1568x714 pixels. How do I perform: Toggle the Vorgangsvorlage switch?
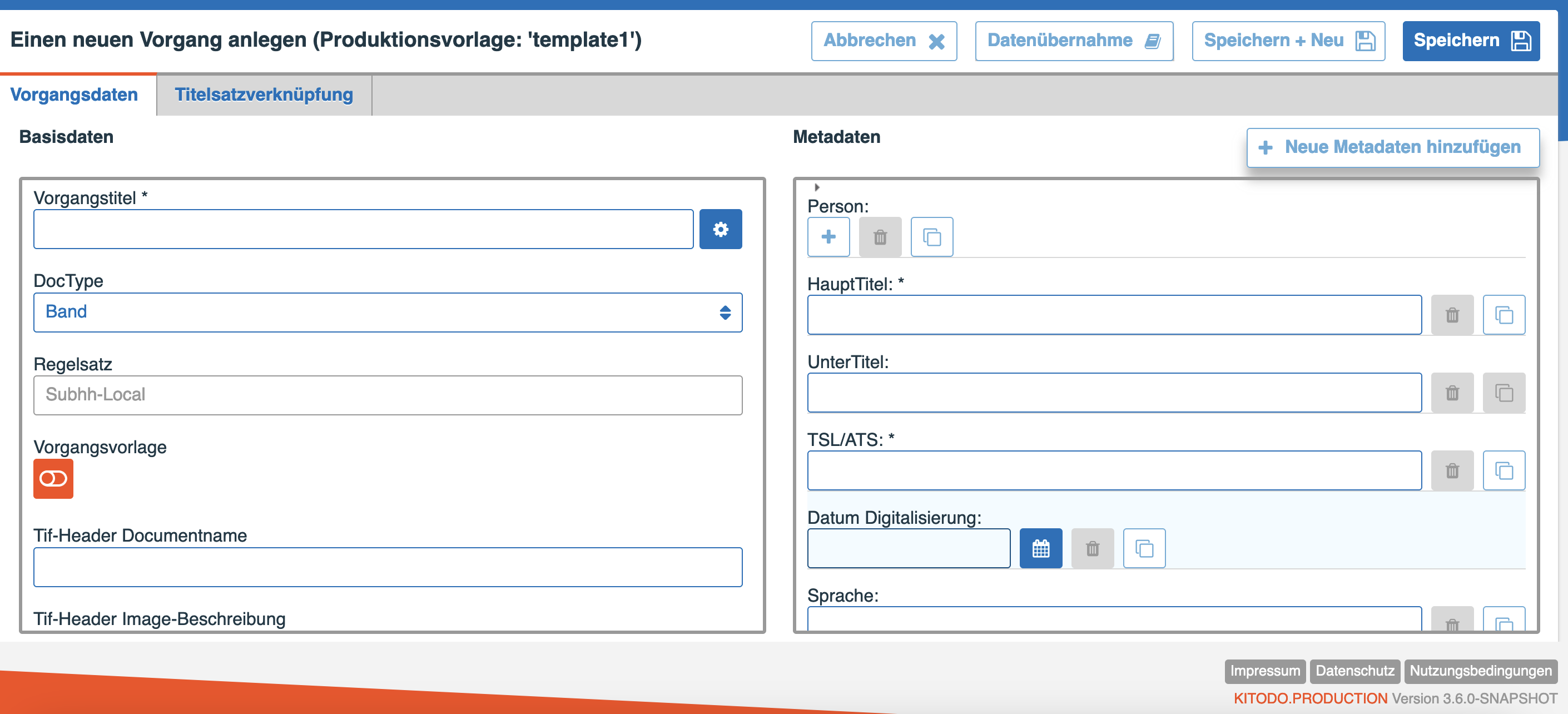coord(53,479)
